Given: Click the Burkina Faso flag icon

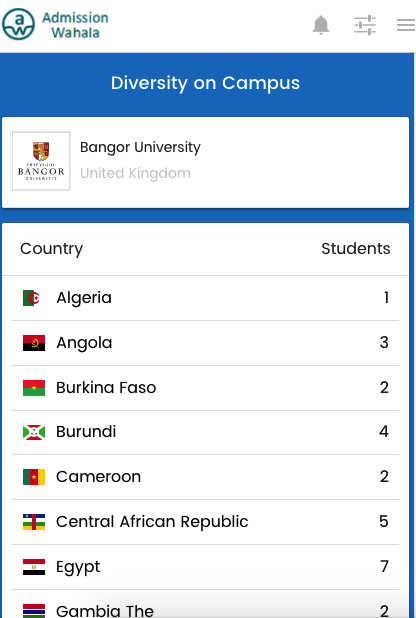Looking at the screenshot, I should (x=34, y=388).
